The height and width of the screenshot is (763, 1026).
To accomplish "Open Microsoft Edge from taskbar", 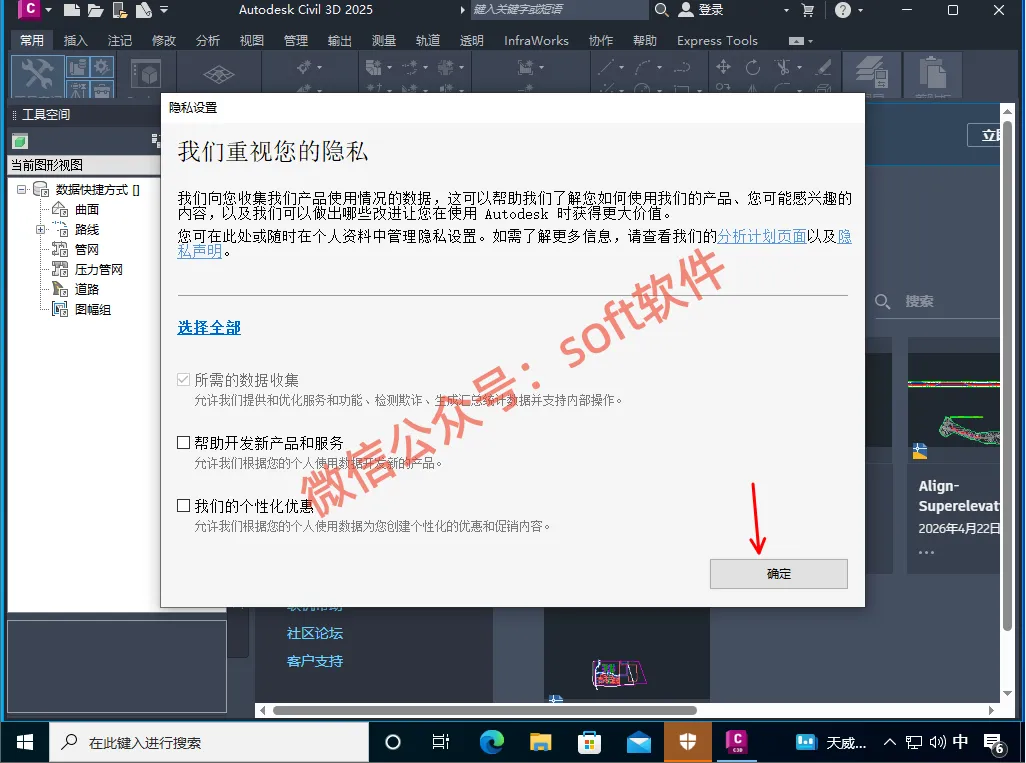I will tap(491, 742).
